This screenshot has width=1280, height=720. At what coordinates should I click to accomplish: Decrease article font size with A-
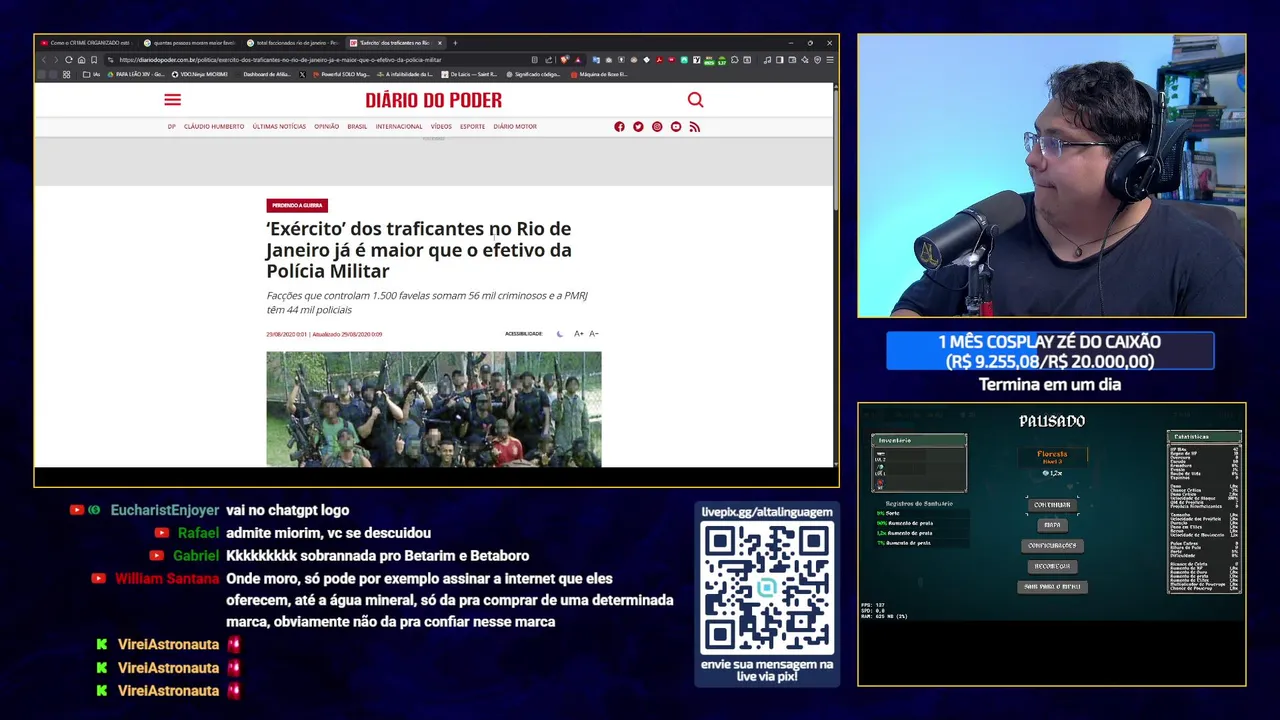point(593,334)
